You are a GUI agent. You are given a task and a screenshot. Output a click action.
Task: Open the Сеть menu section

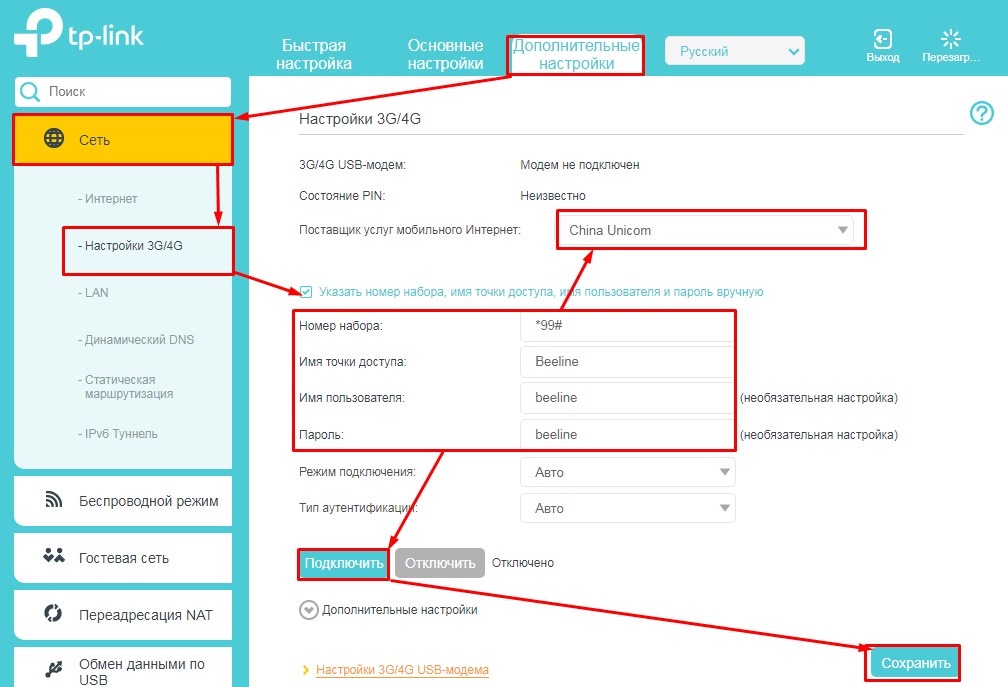[x=123, y=139]
